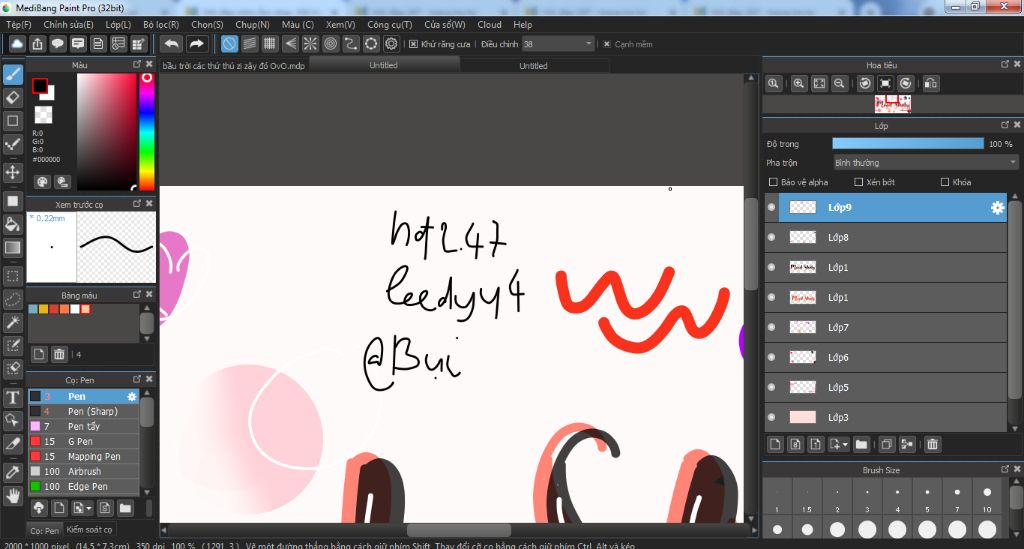Screen dimensions: 1024x549
Task: Open the Cloud menu
Action: (489, 25)
